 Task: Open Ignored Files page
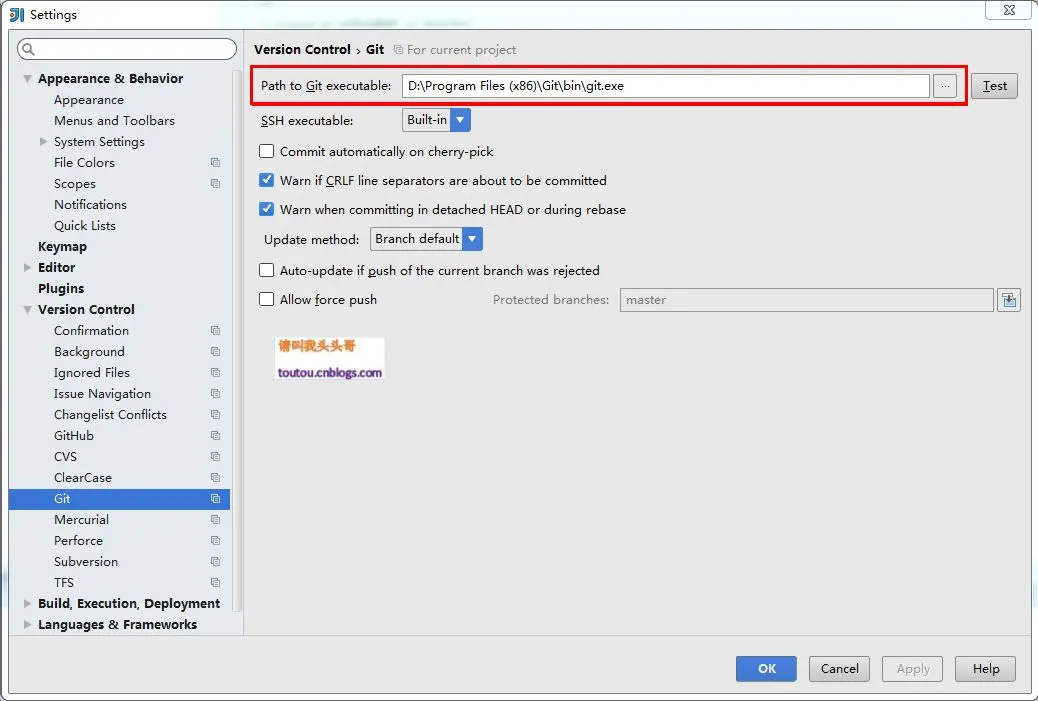[x=92, y=373]
